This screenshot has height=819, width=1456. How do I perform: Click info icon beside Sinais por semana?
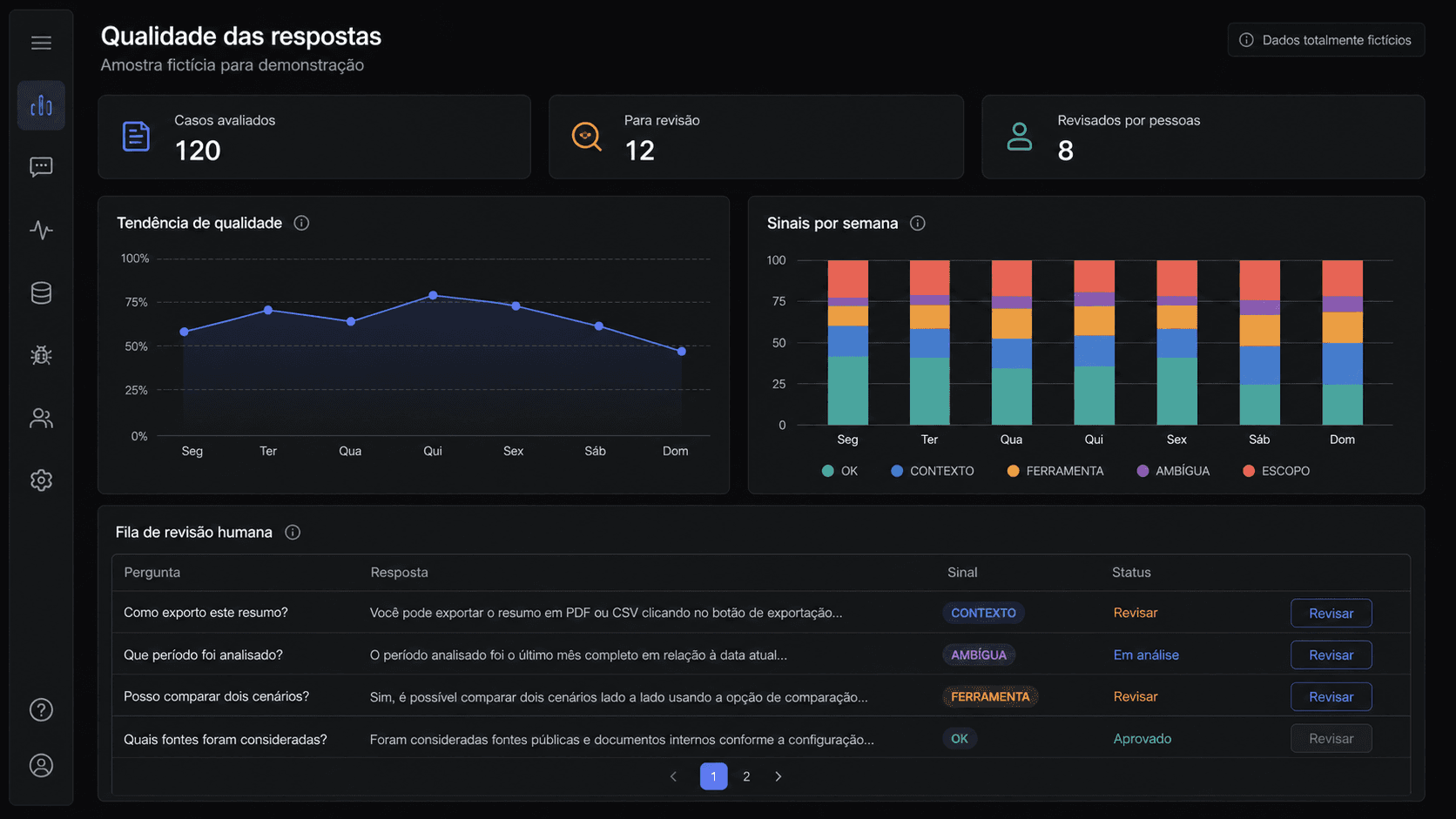tap(917, 223)
